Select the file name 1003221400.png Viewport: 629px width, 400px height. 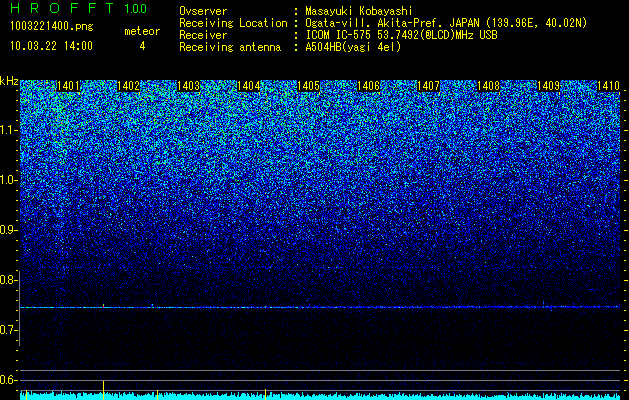(x=52, y=27)
